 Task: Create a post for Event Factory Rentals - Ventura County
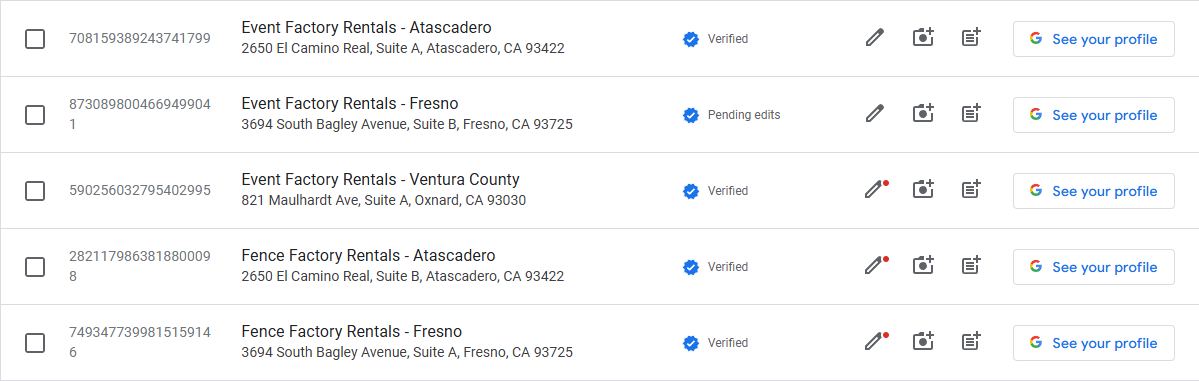click(971, 189)
